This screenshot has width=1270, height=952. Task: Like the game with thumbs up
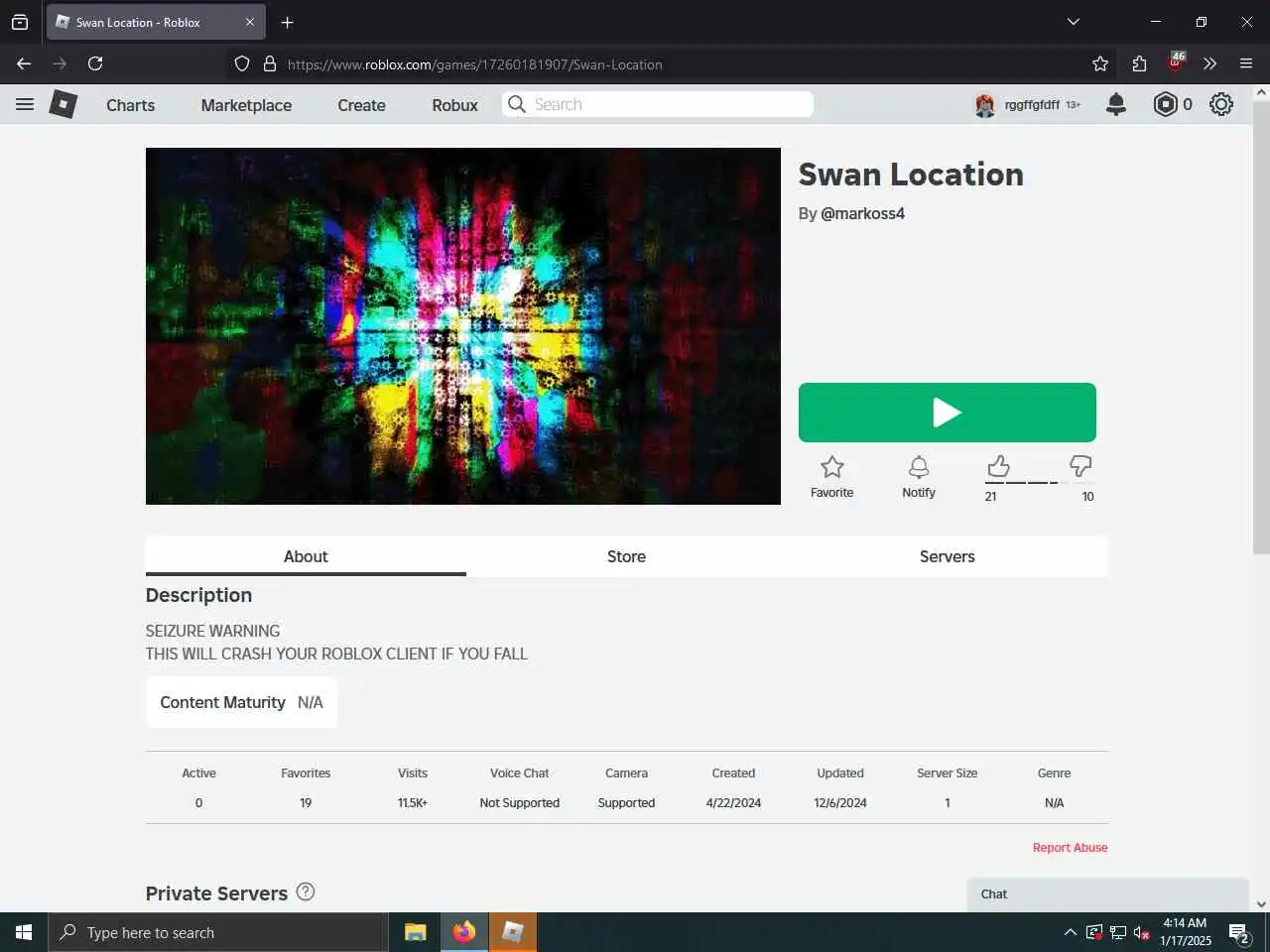[998, 466]
